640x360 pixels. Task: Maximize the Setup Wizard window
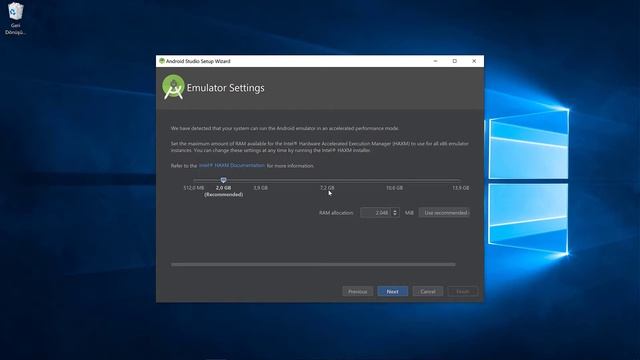click(x=455, y=61)
